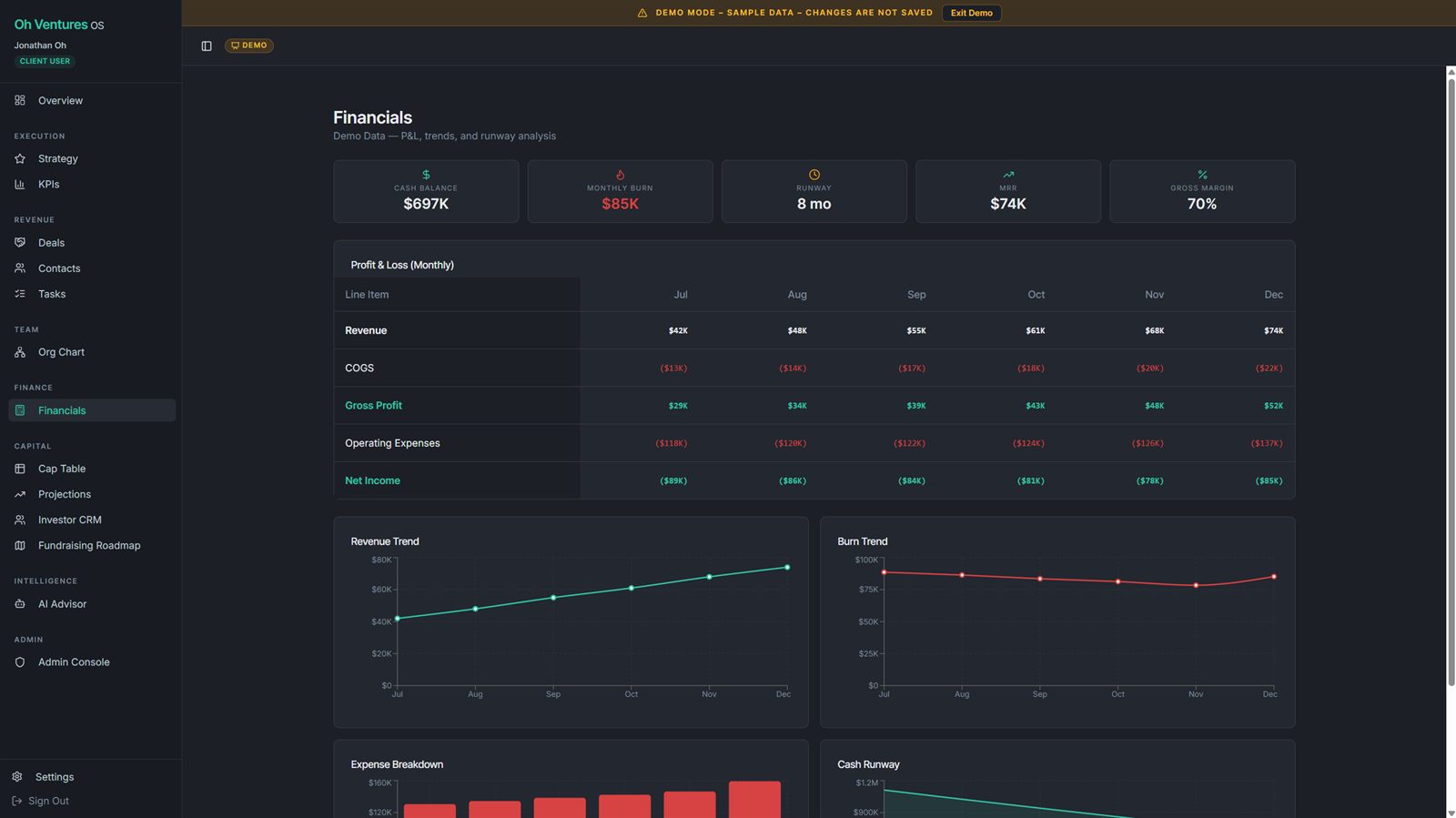Click the Admin Console shield icon
Viewport: 1456px width, 818px height.
click(x=20, y=662)
